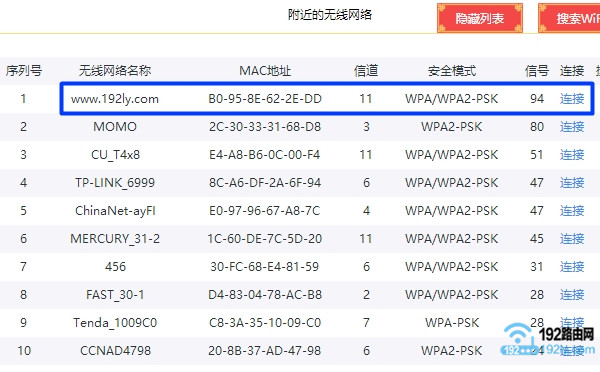
Task: Select the MERCURY_31-2 network name
Action: [x=115, y=239]
